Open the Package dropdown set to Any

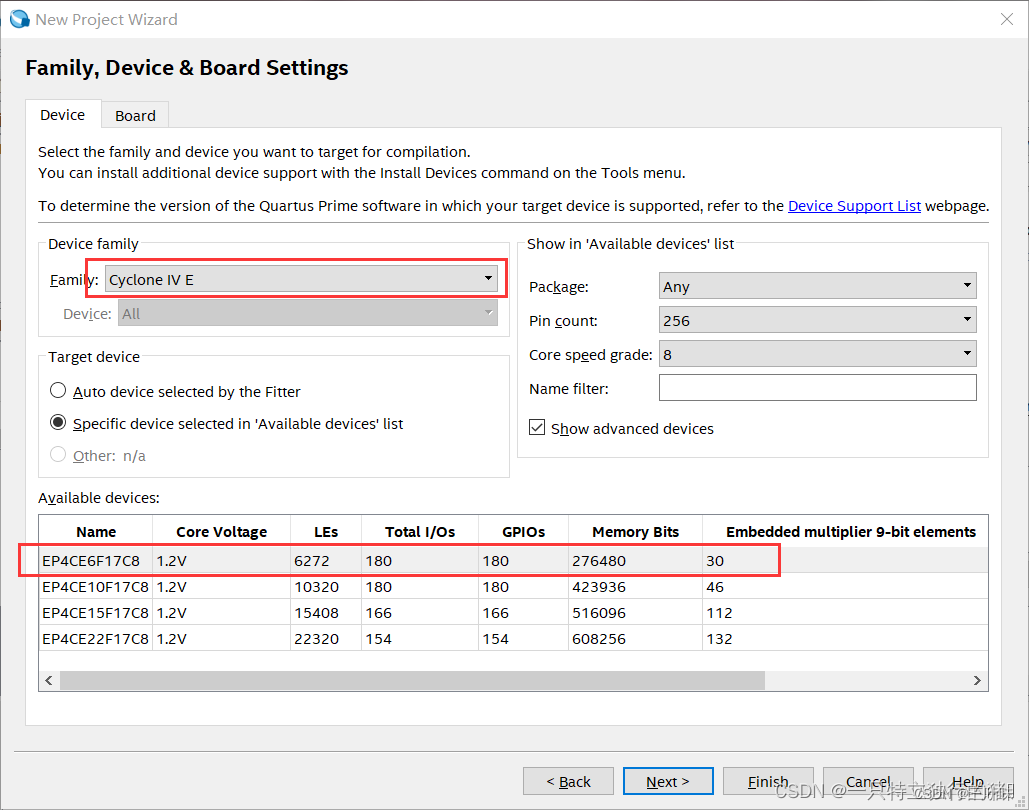[x=817, y=286]
